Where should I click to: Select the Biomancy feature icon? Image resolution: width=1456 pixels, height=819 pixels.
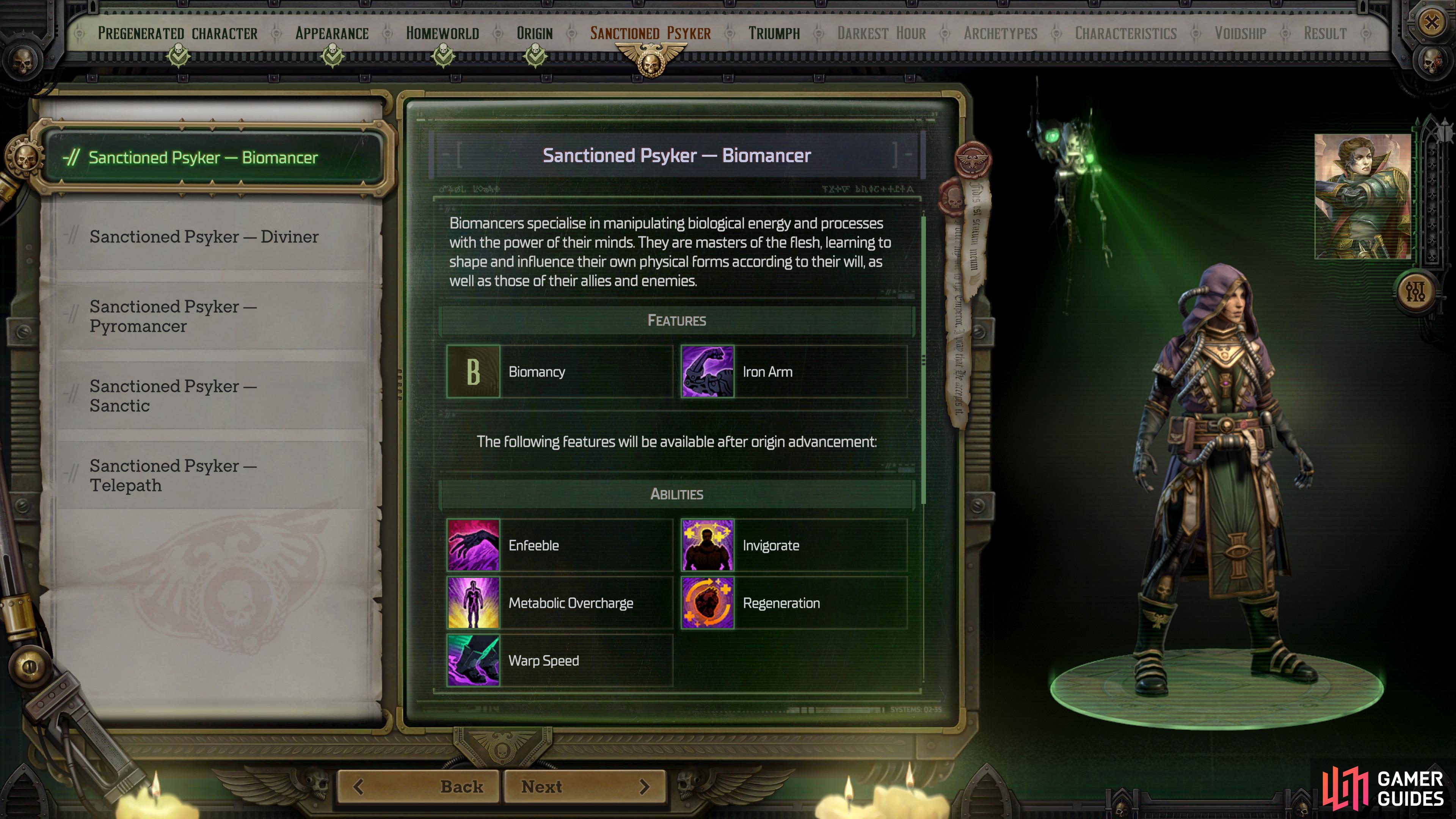[x=473, y=371]
